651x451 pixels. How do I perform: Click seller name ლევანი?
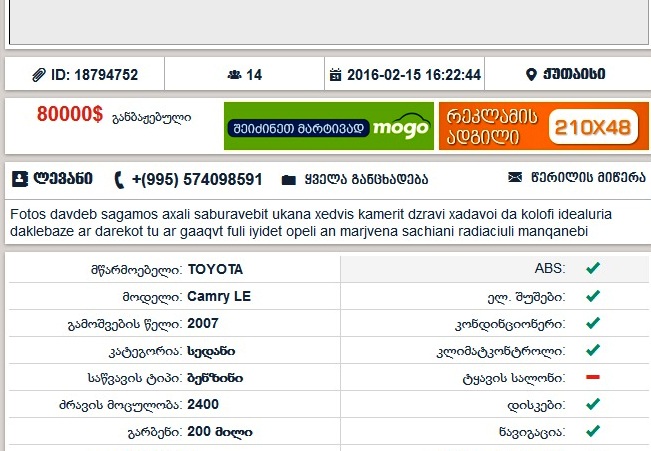point(63,179)
